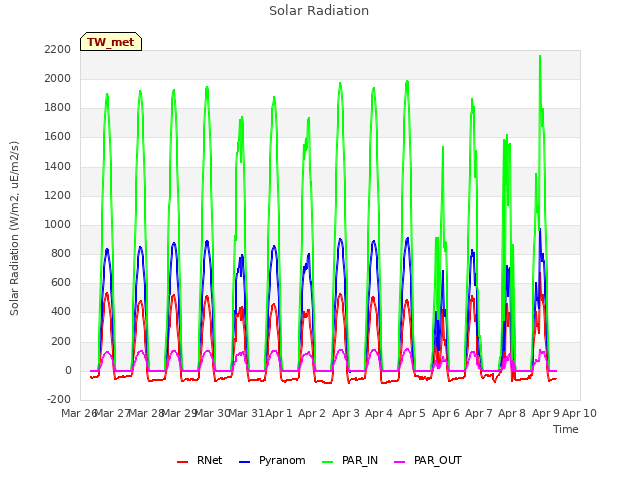This screenshot has width=640, height=480.
Task: Click the Time x-axis label
Action: pyautogui.click(x=566, y=429)
